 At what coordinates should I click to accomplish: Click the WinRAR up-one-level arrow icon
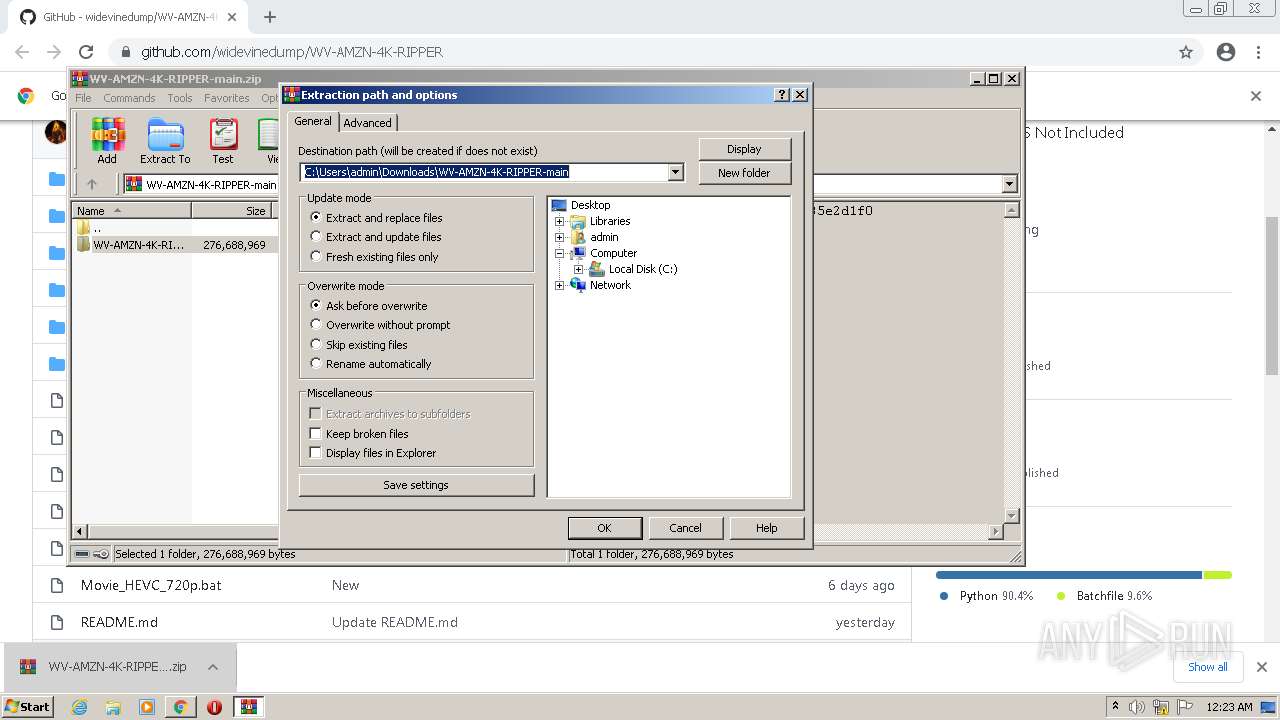[x=92, y=184]
